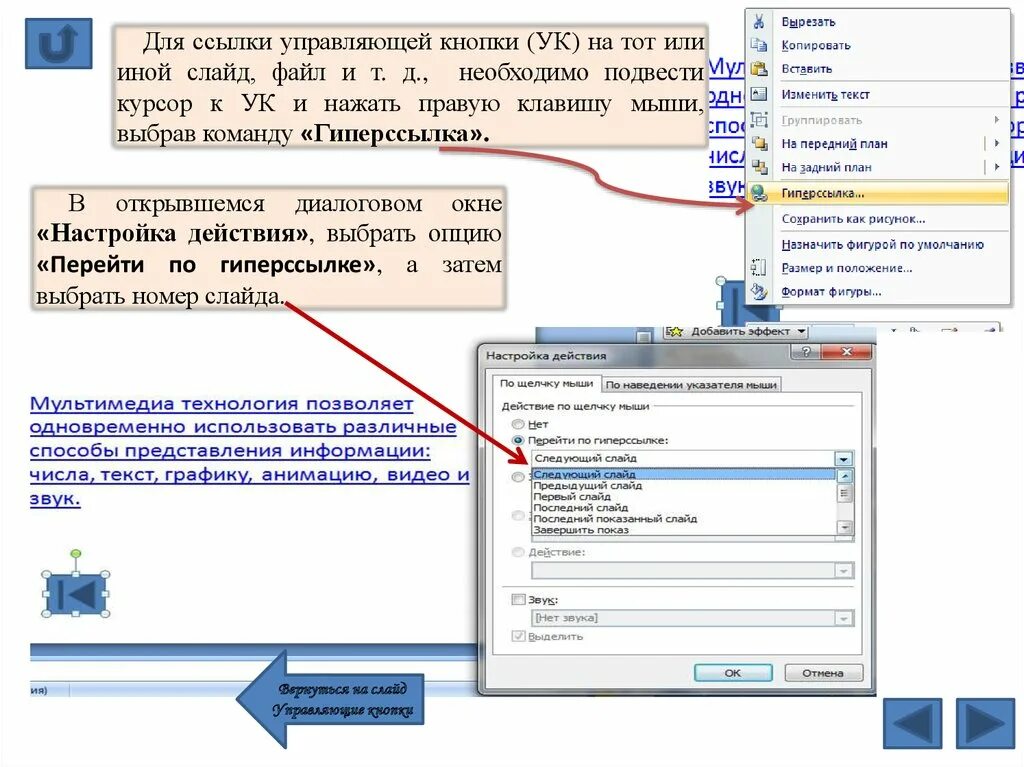The image size is (1024, 767).
Task: Click the help question mark in Настройка действия
Action: point(807,351)
